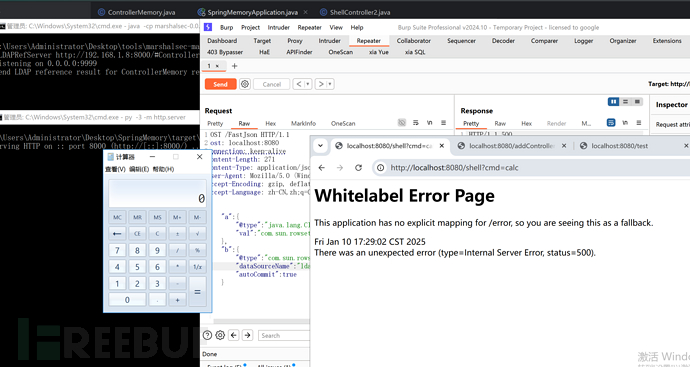Click the Inspector panel header
The height and width of the screenshot is (367, 690).
671,105
